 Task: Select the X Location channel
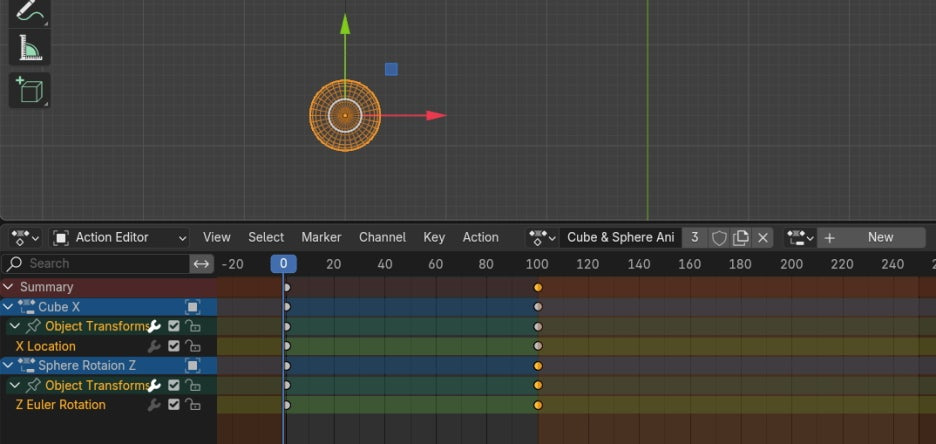pyautogui.click(x=45, y=346)
